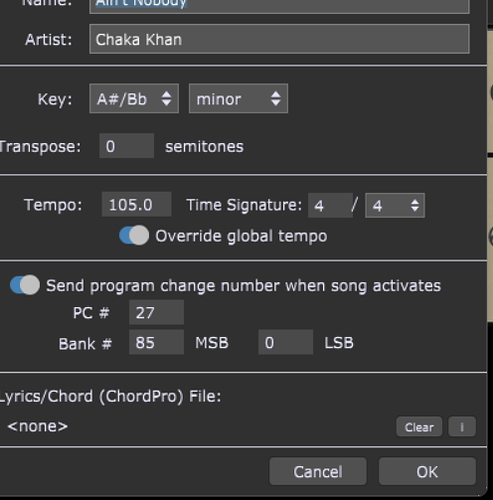Click Clear to remove ChordPro file

pyautogui.click(x=419, y=427)
